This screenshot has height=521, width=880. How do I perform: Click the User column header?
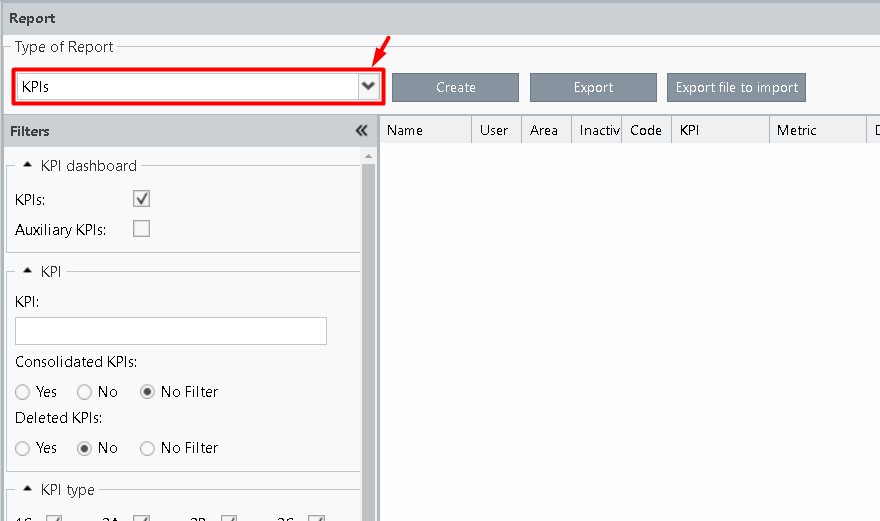pyautogui.click(x=494, y=130)
